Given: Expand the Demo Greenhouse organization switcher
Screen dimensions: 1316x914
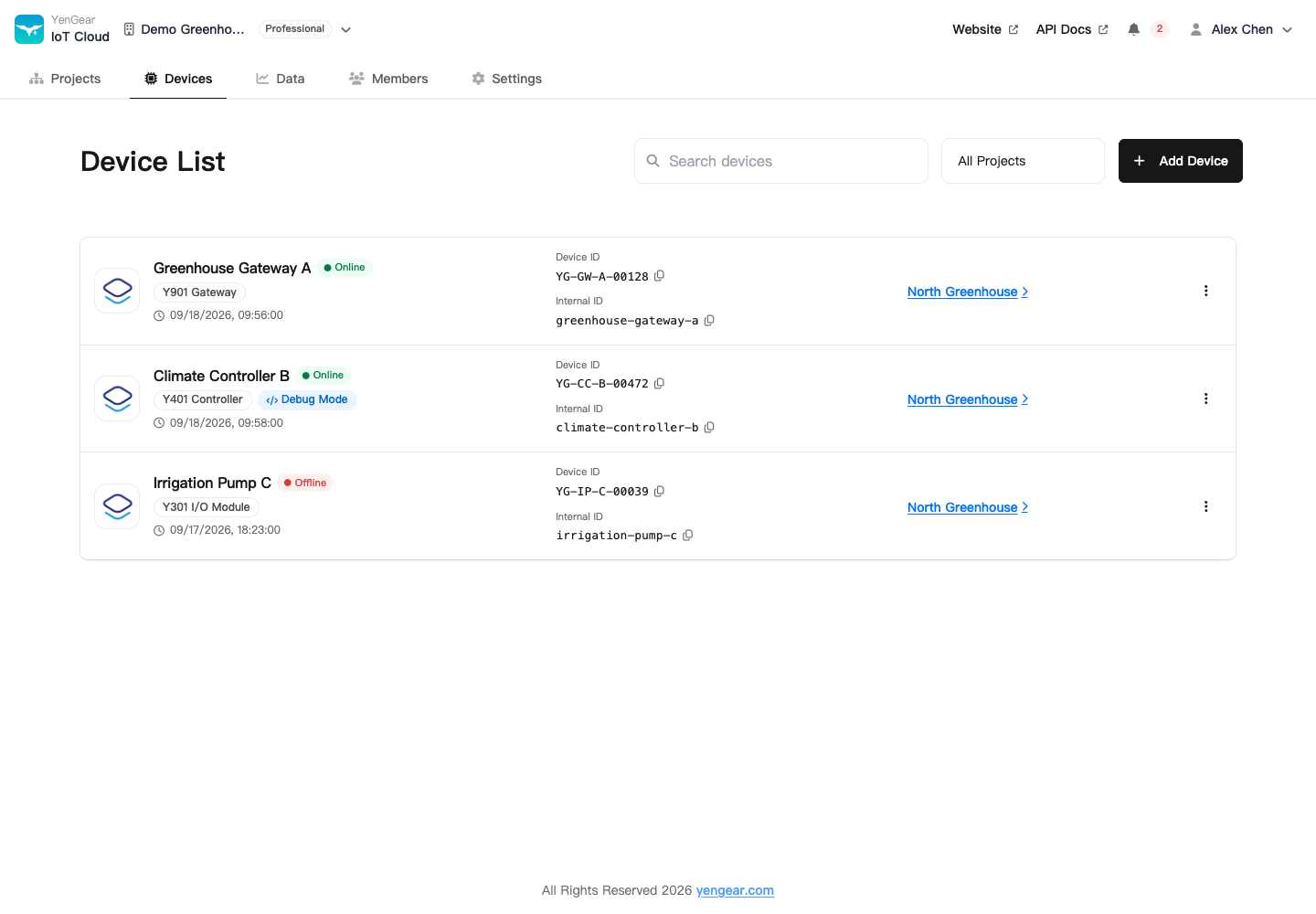Looking at the screenshot, I should [346, 29].
